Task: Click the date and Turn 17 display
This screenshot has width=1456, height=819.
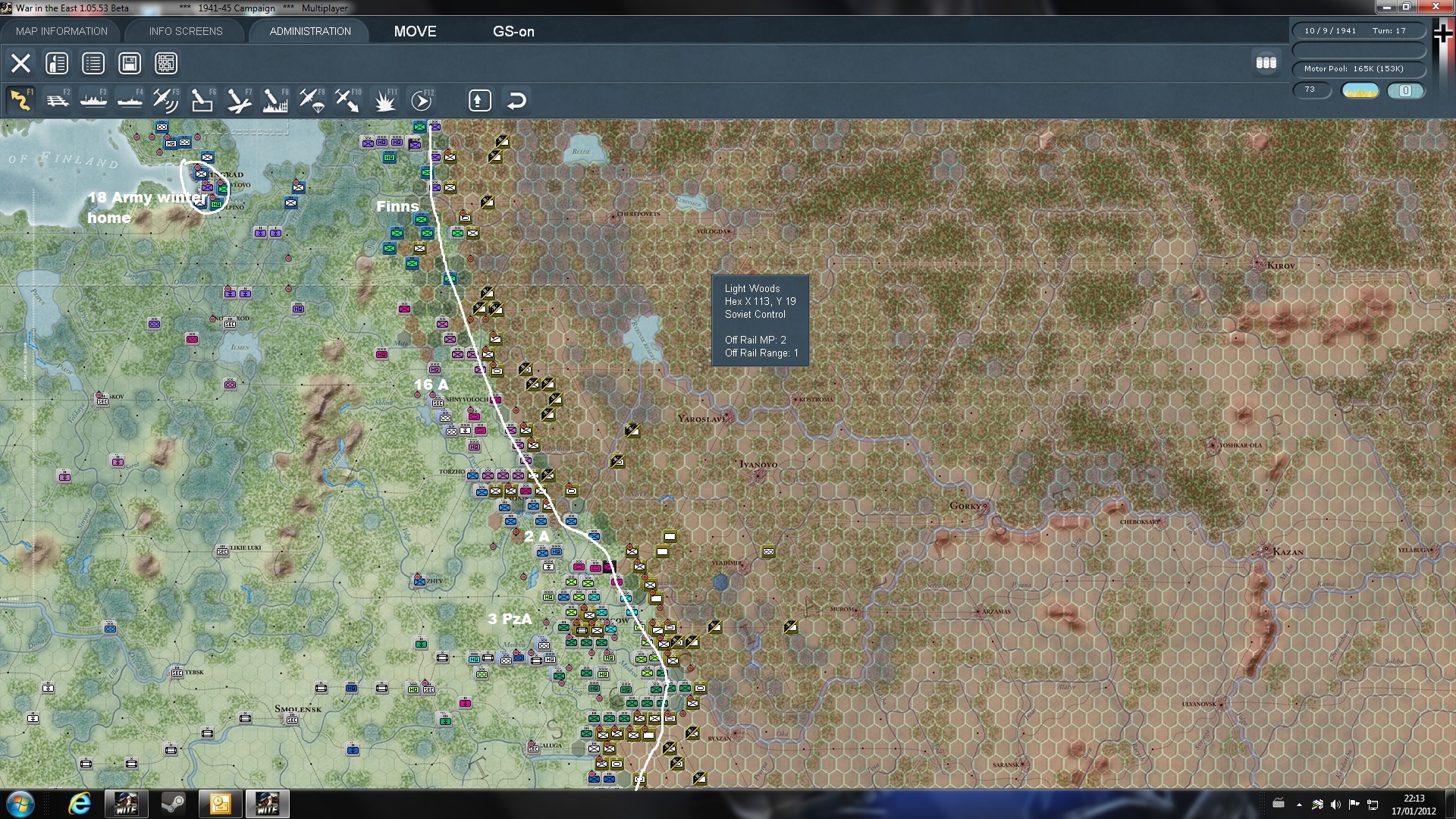Action: pyautogui.click(x=1358, y=30)
